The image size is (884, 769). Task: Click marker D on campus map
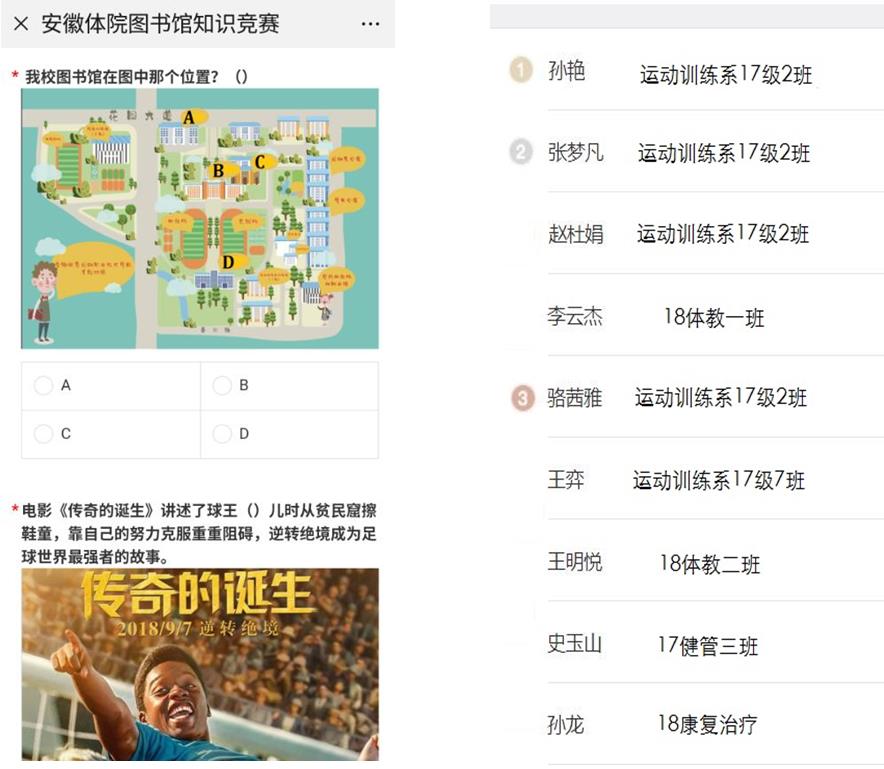pyautogui.click(x=228, y=261)
